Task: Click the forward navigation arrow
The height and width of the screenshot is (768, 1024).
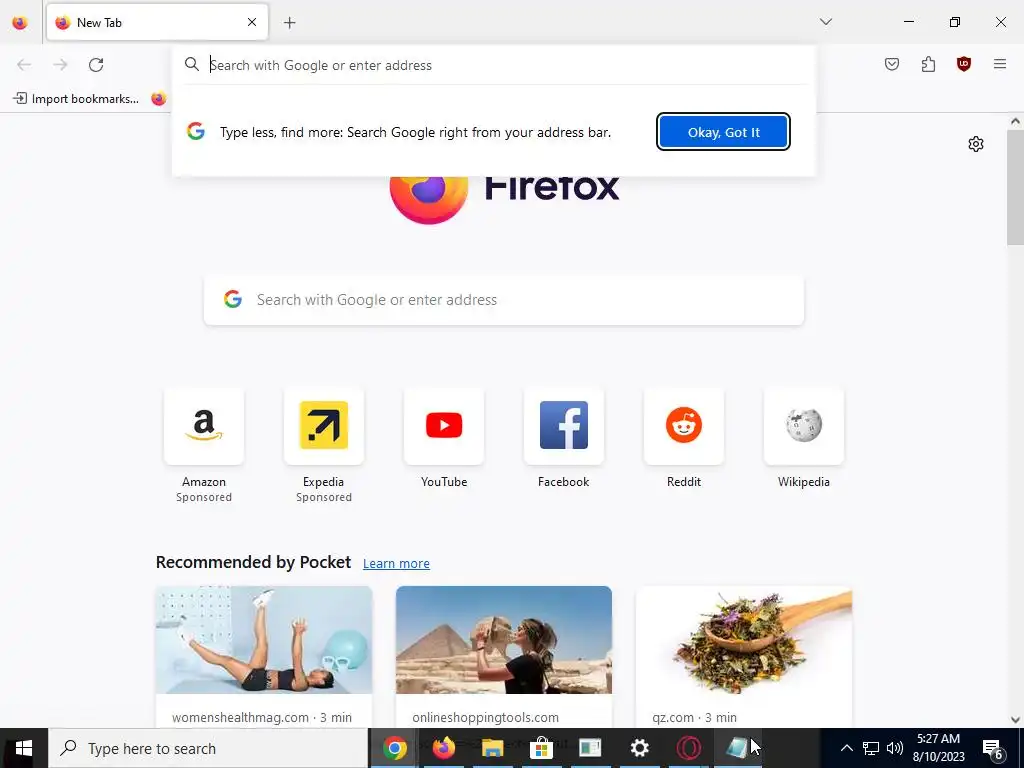Action: pyautogui.click(x=60, y=65)
